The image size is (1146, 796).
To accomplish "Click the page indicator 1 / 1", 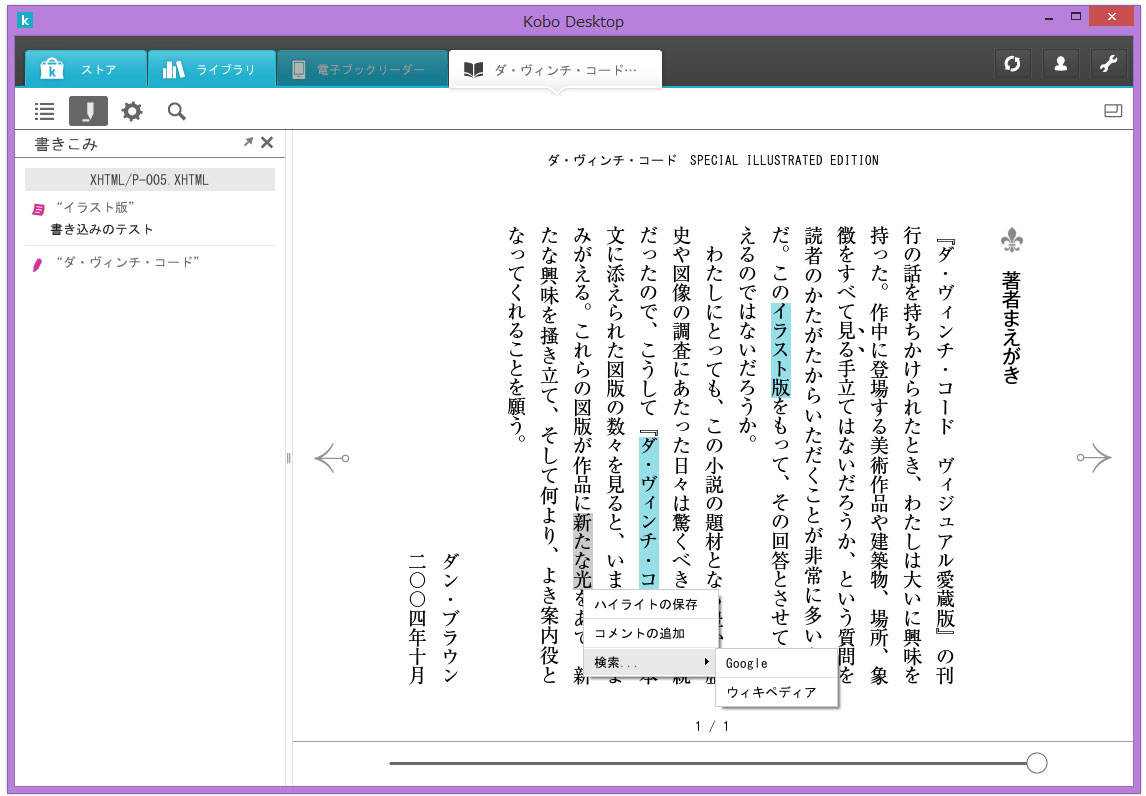I will point(712,726).
